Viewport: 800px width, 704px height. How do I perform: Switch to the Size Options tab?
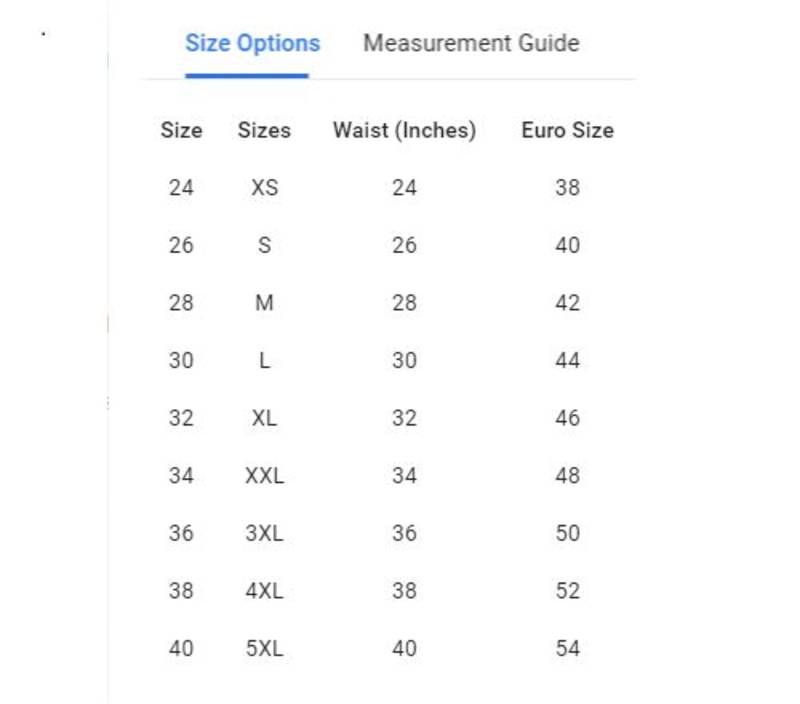click(252, 44)
